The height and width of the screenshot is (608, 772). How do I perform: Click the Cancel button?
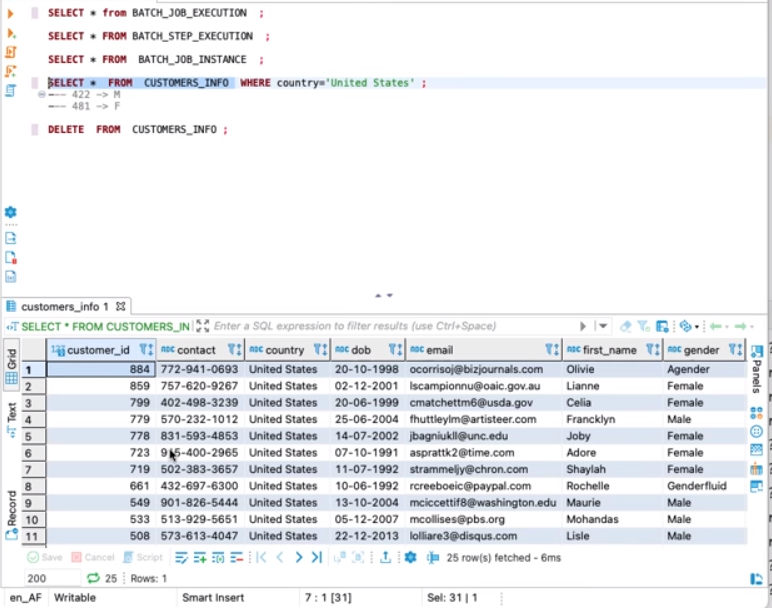[93, 557]
